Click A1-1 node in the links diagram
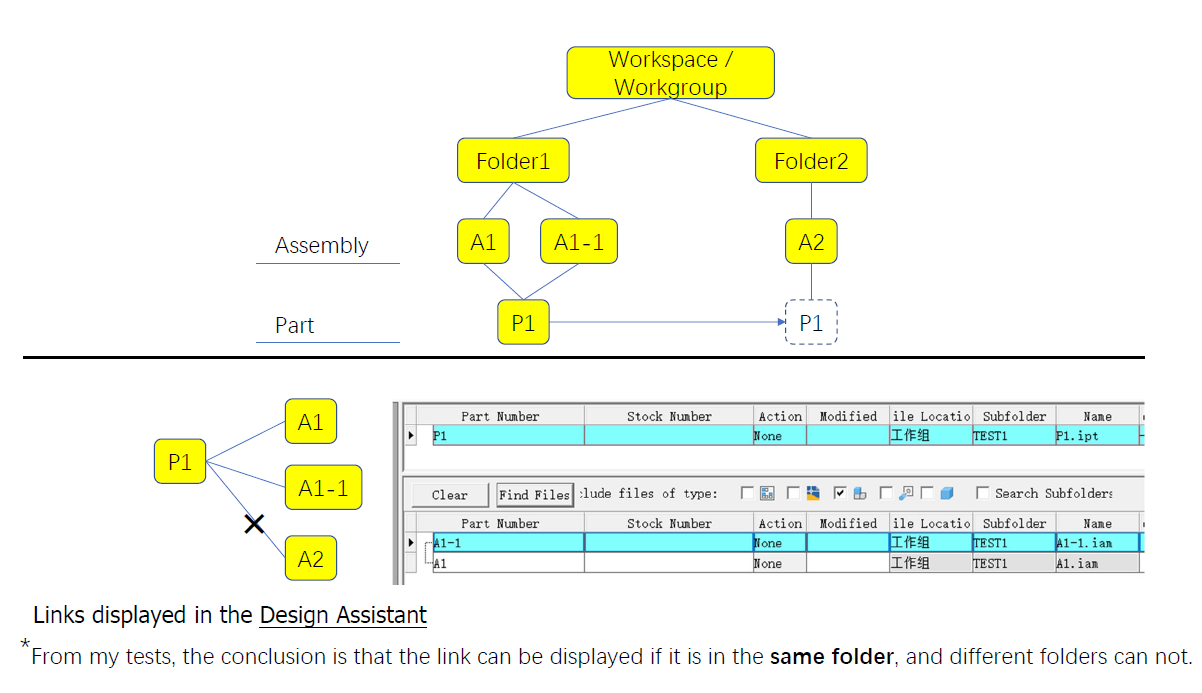 coord(323,488)
